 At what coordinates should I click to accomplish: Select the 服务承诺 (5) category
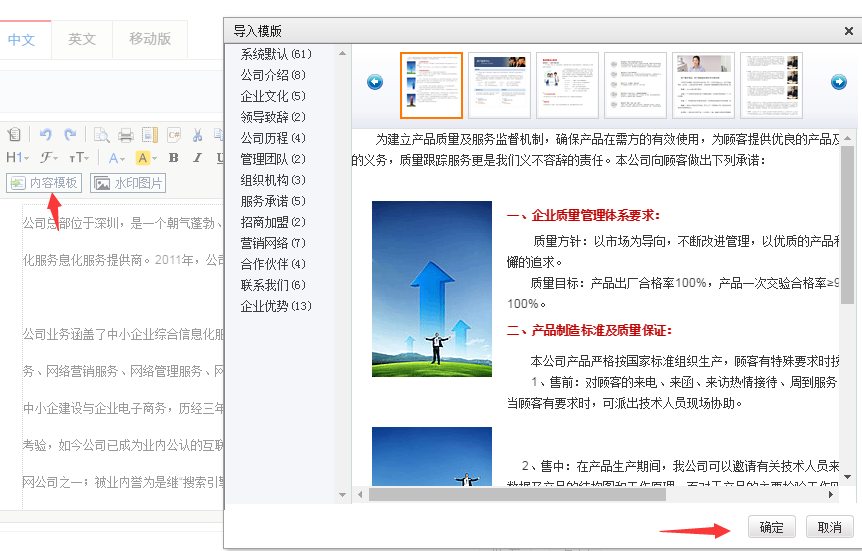[273, 201]
